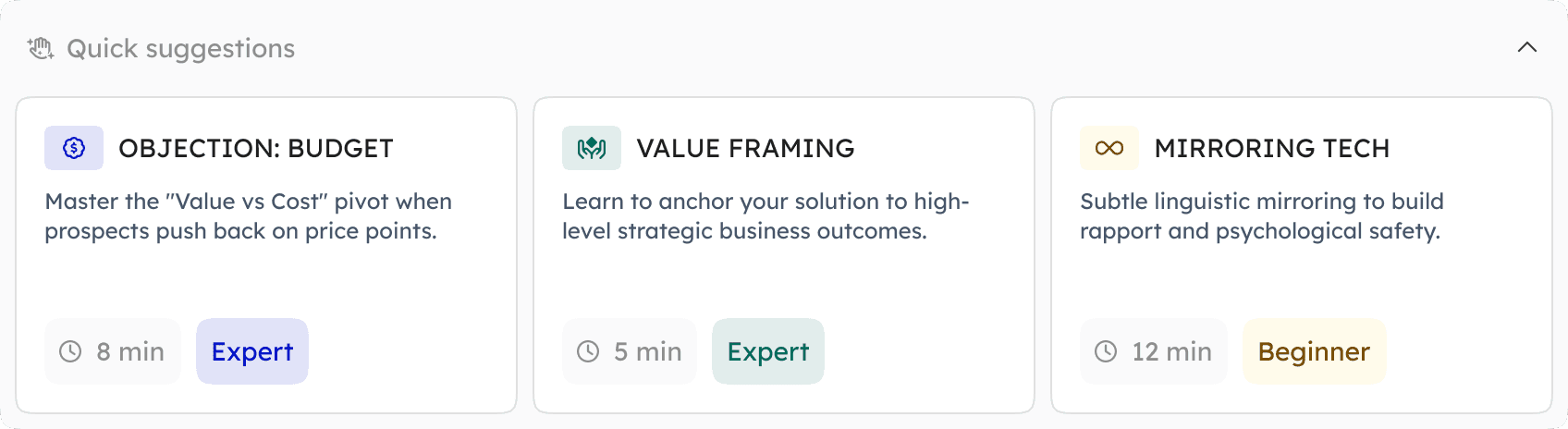Click the blue Expert tag on Budget card
This screenshot has height=429, width=1568.
(x=252, y=351)
